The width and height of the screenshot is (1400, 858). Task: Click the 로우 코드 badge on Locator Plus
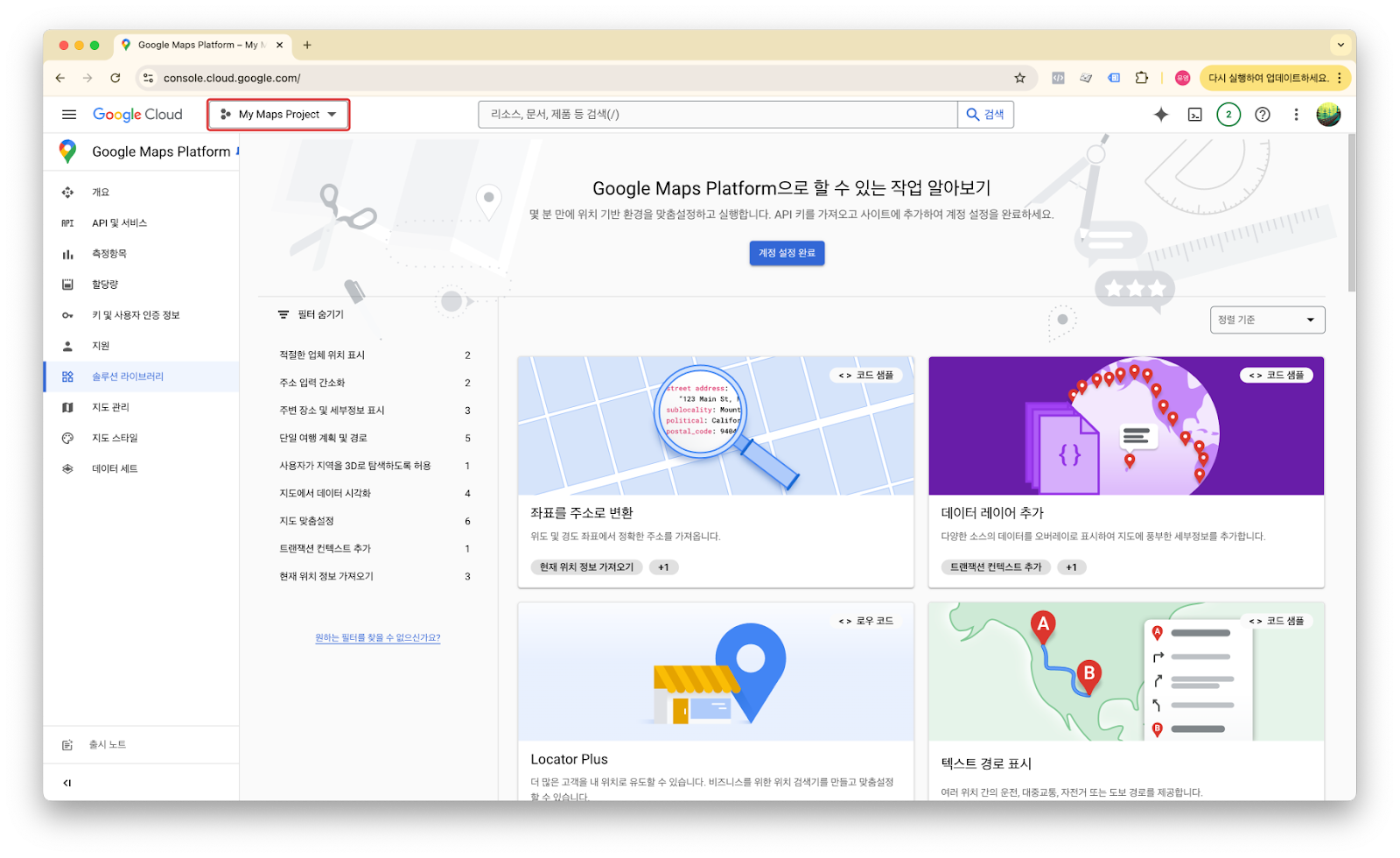865,621
